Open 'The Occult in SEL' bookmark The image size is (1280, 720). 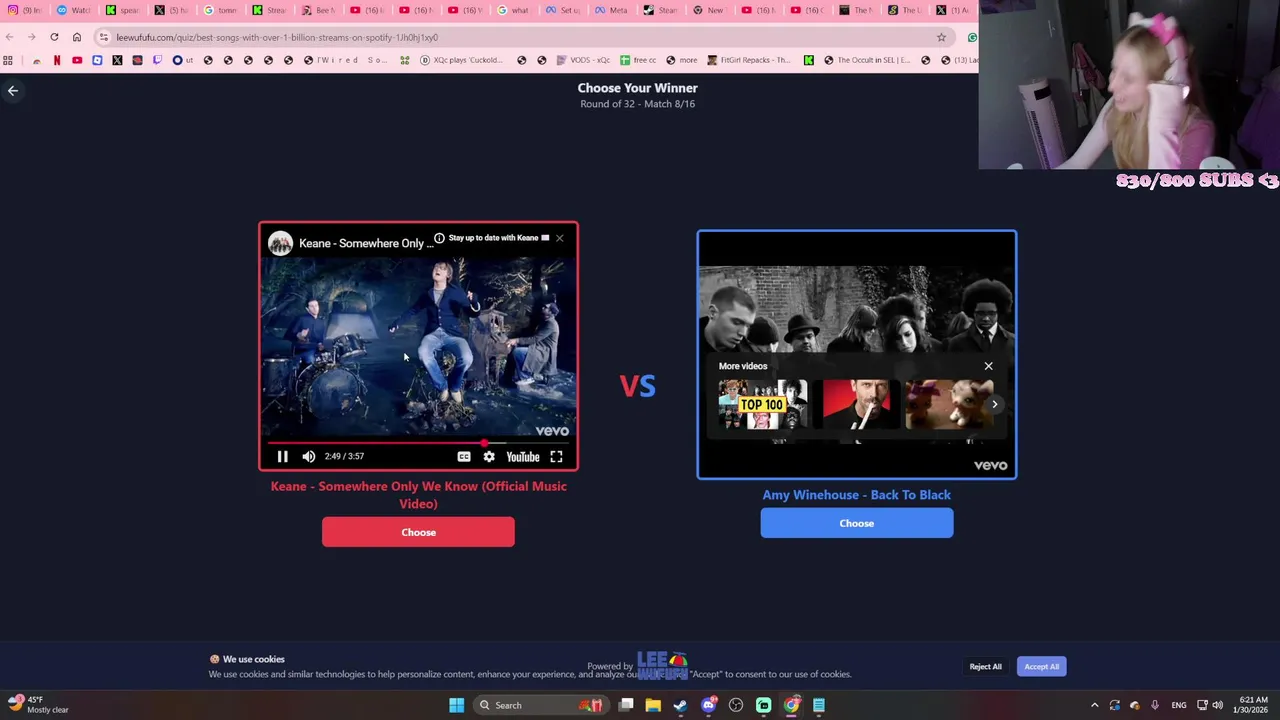[x=866, y=60]
